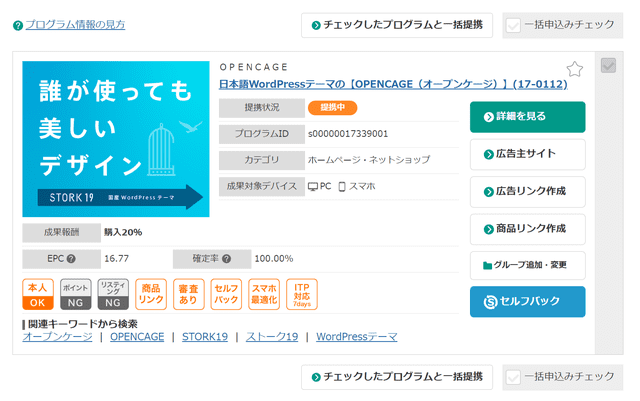Image resolution: width=640 pixels, height=401 pixels.
Task: Click the green 詳細を見る button
Action: coord(527,117)
